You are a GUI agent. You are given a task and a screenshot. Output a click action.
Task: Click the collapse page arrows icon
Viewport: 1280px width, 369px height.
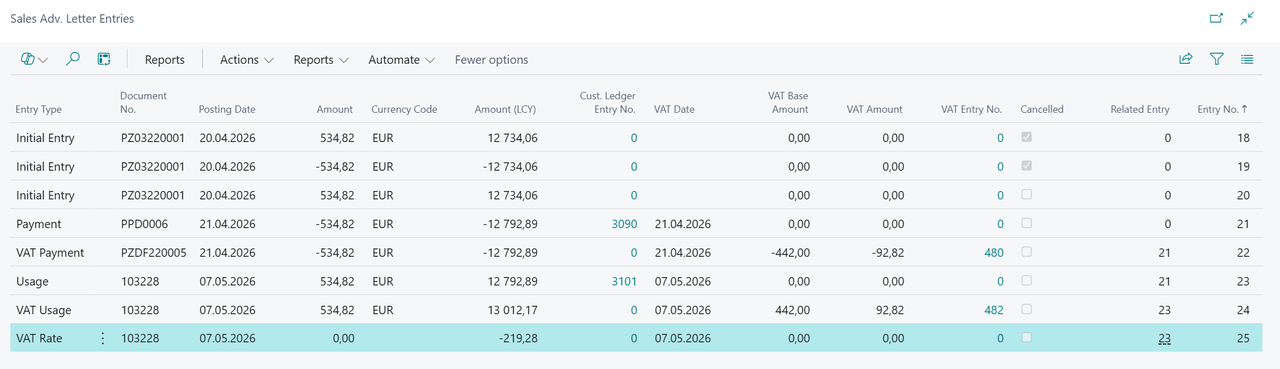(x=1247, y=18)
